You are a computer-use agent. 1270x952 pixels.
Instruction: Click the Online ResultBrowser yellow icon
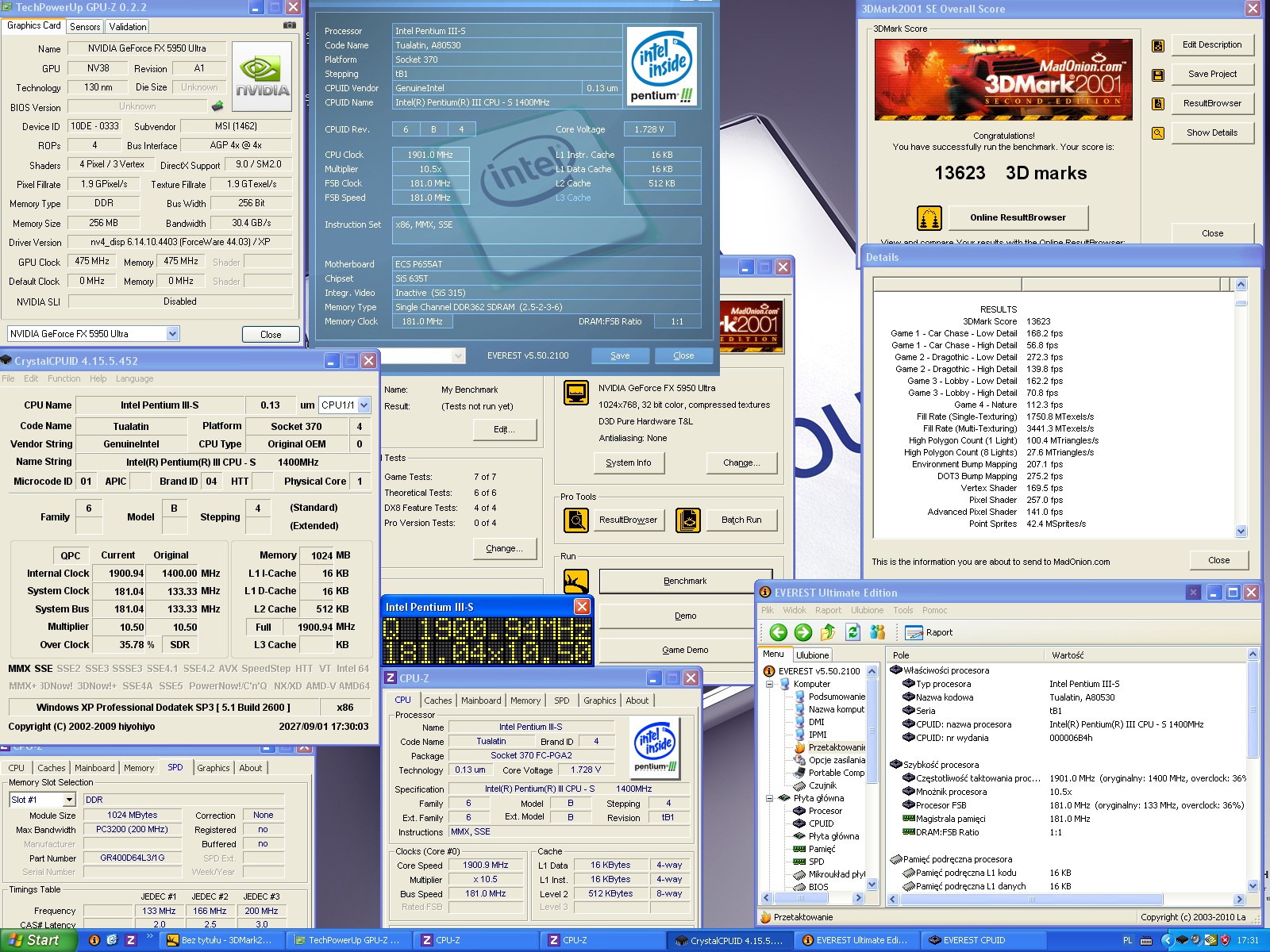coord(929,217)
